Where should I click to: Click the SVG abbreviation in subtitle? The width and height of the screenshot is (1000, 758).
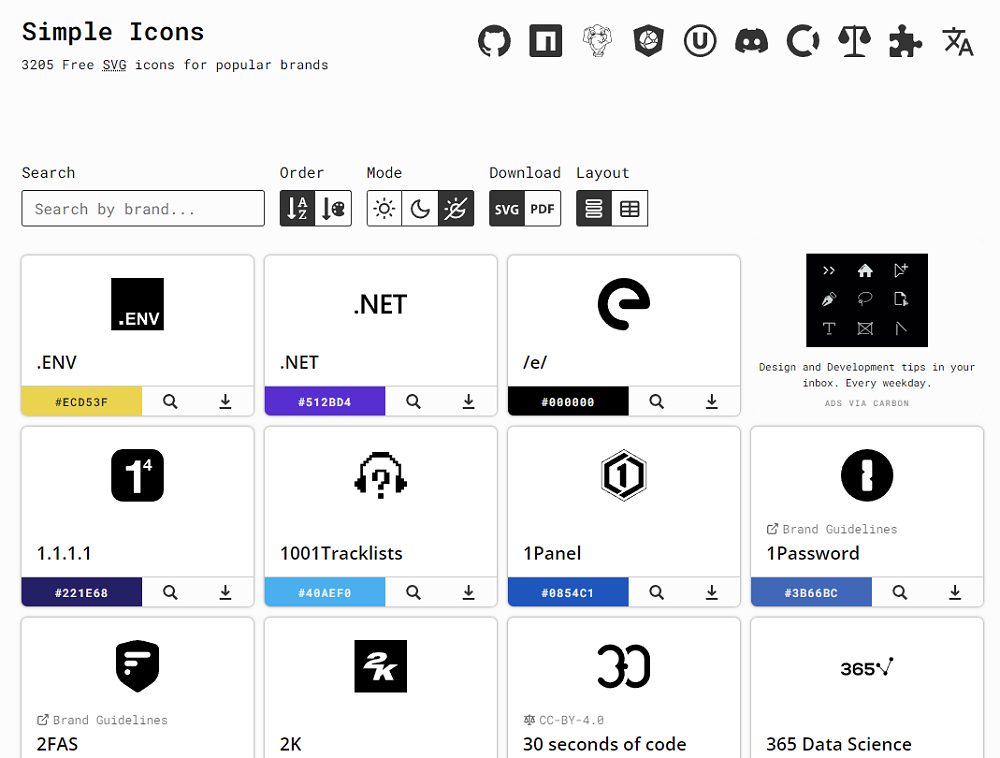coord(114,65)
